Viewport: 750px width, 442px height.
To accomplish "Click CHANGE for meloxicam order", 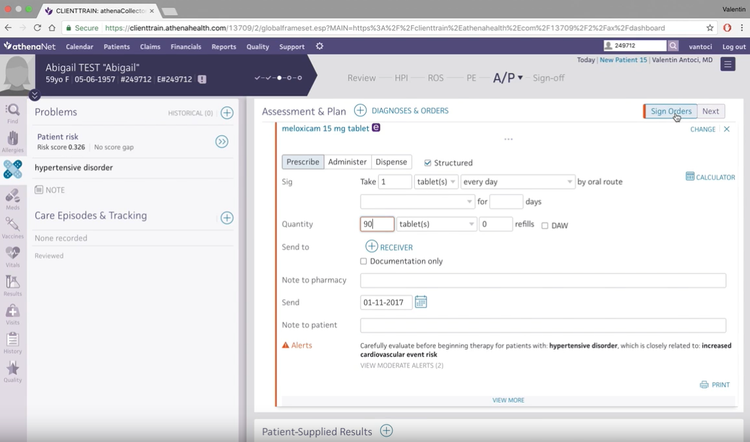I will [x=703, y=129].
